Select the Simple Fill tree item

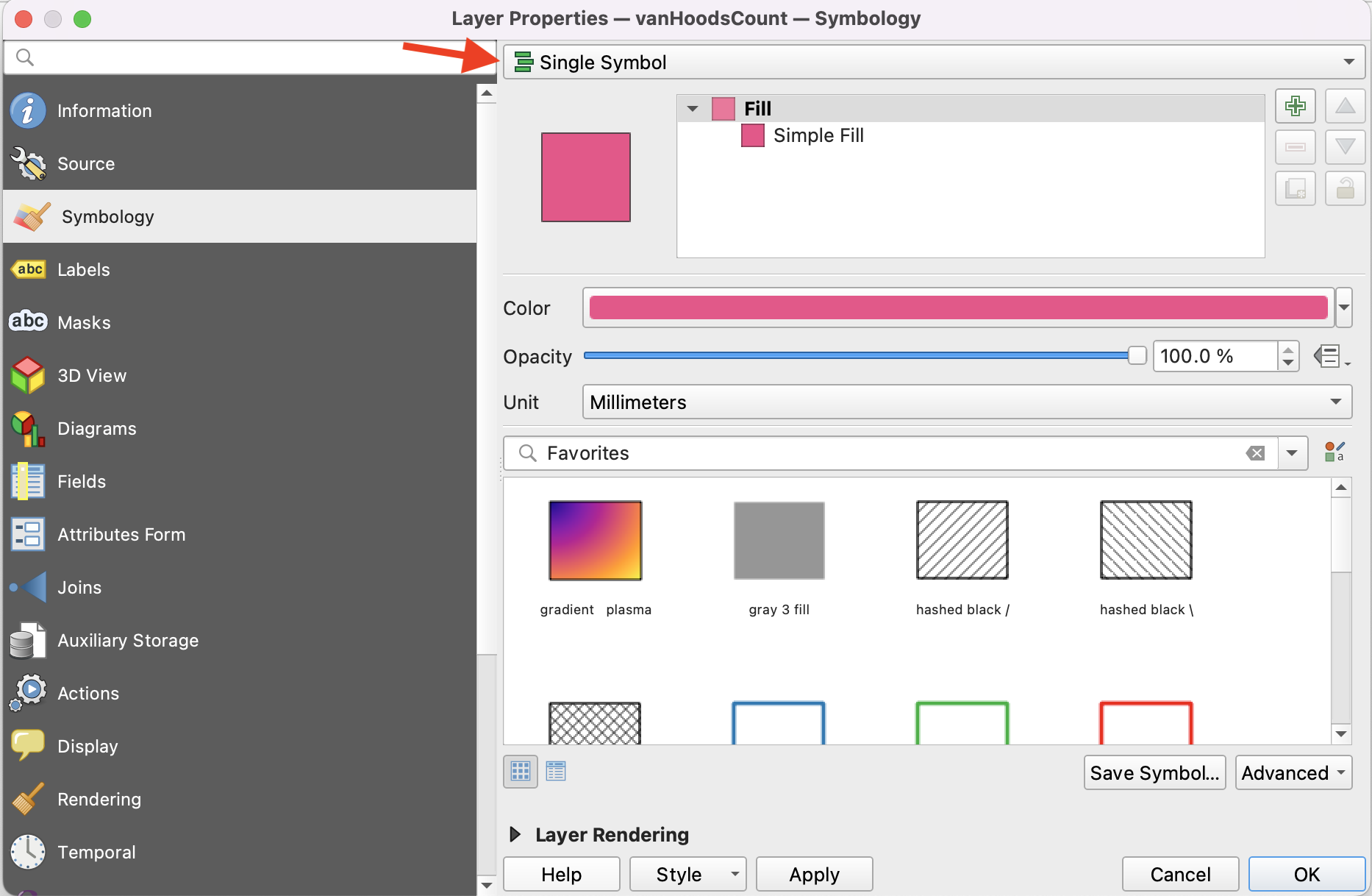click(x=818, y=136)
